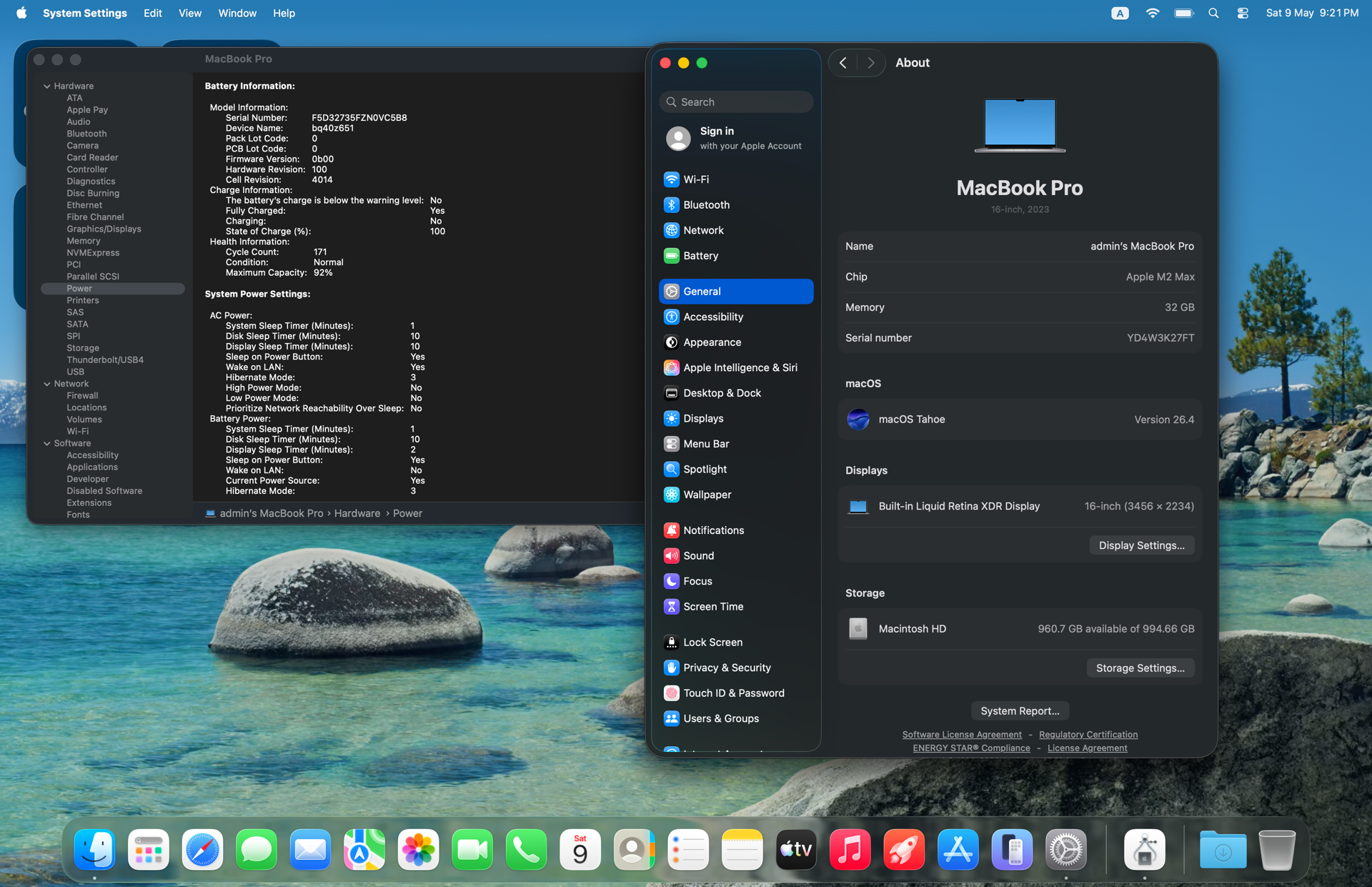1372x887 pixels.
Task: Open System Report… button
Action: click(1020, 710)
